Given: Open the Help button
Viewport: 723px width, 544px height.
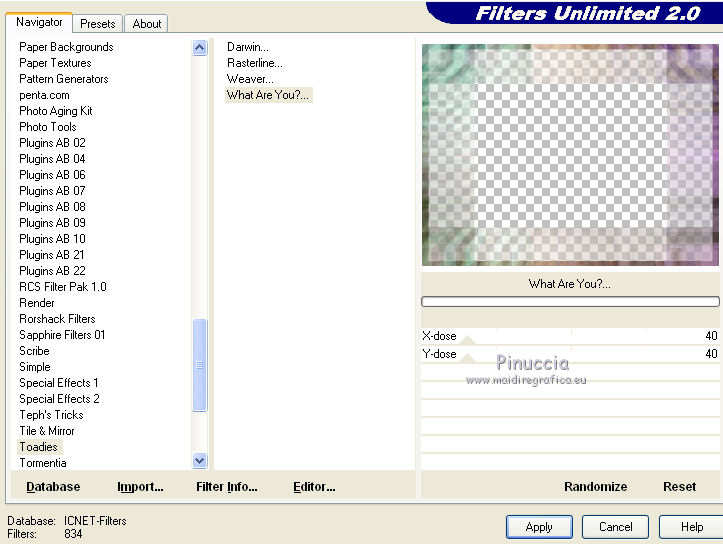Looking at the screenshot, I should coord(691,526).
